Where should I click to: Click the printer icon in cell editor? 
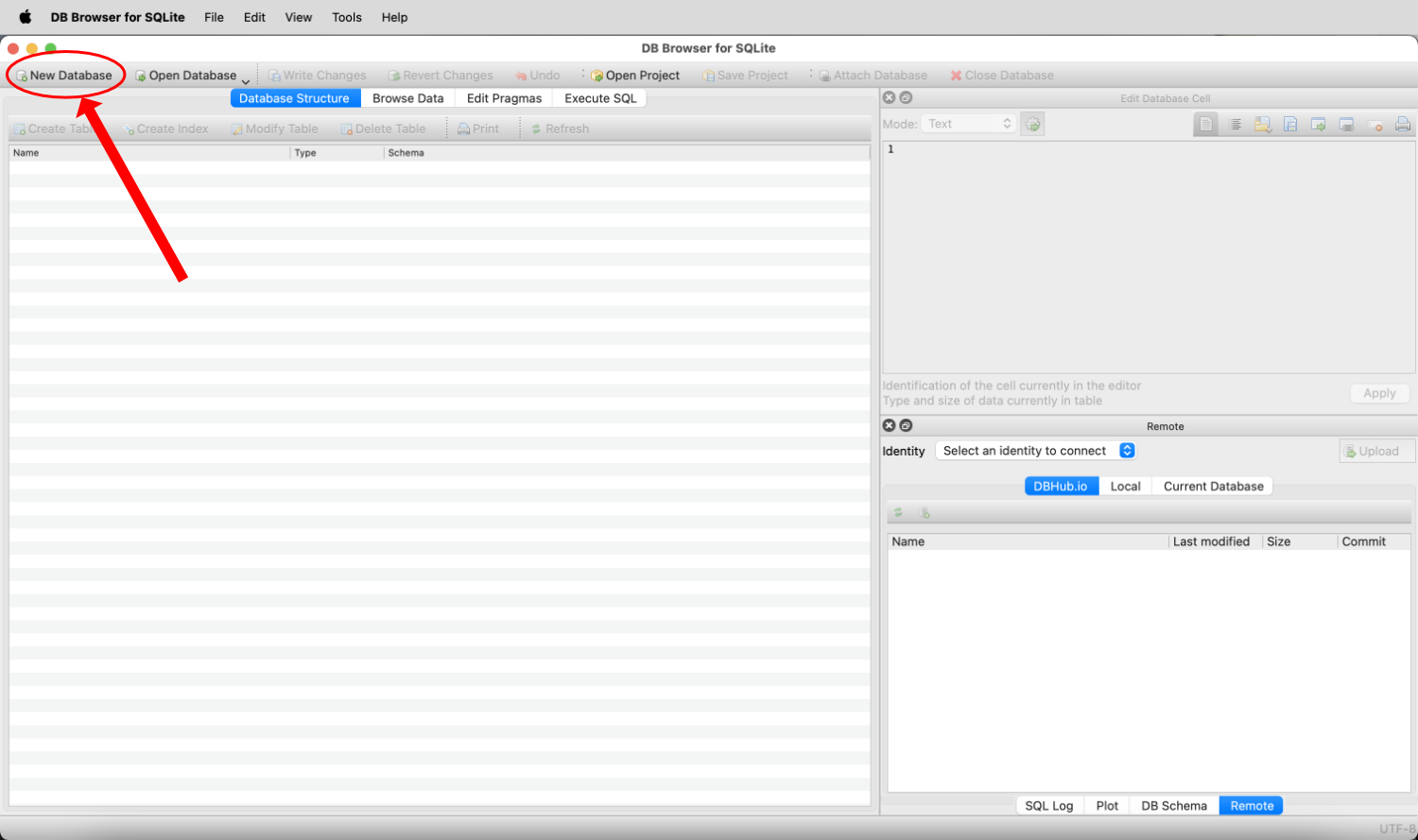point(1403,124)
